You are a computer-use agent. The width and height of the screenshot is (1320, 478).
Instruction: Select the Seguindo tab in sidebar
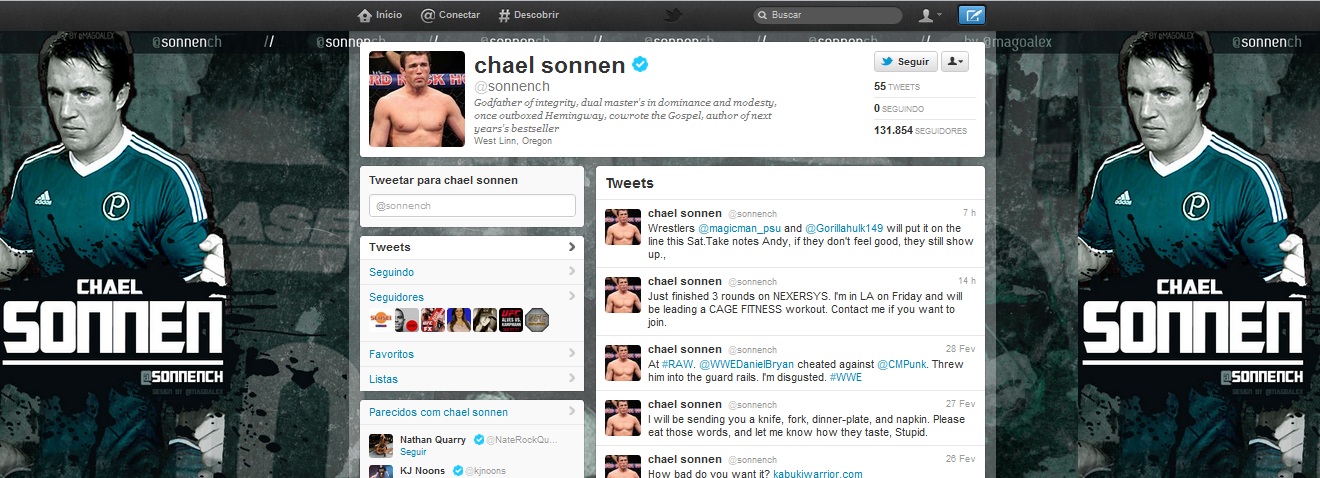point(472,272)
